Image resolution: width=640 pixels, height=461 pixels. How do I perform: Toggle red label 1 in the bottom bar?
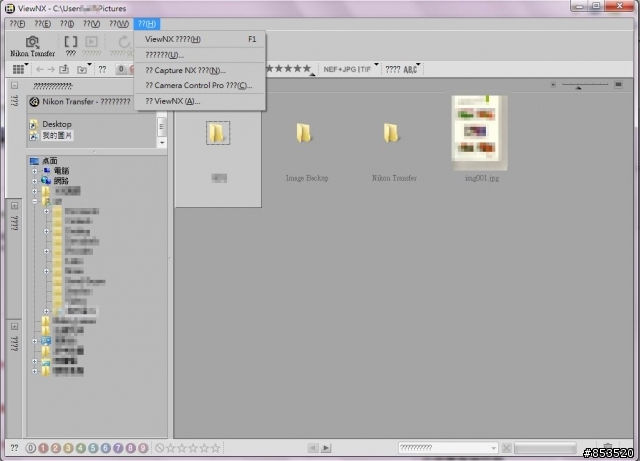[43, 448]
